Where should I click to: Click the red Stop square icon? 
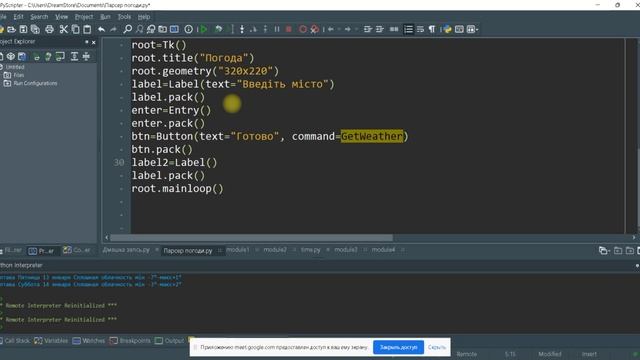click(289, 29)
